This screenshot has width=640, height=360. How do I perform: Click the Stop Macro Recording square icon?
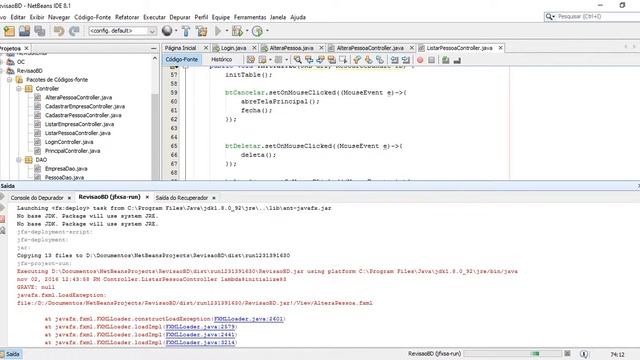pyautogui.click(x=431, y=60)
